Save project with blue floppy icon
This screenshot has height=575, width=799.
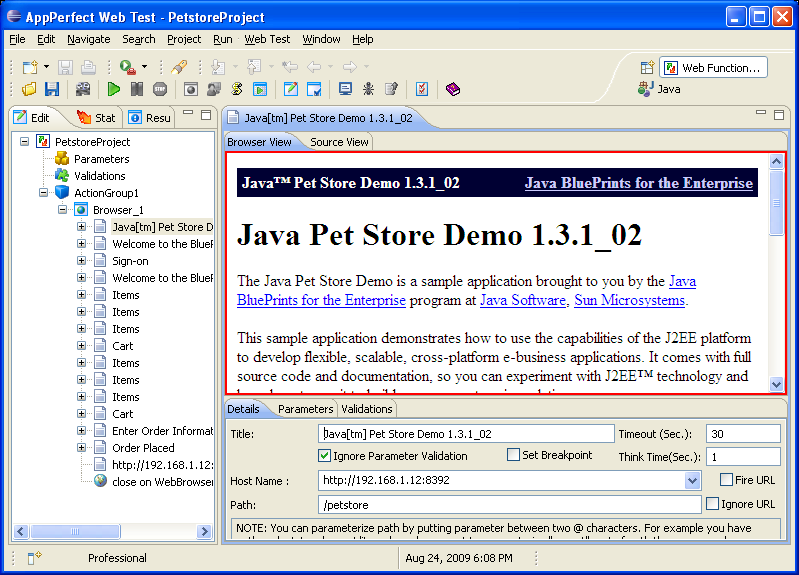52,89
